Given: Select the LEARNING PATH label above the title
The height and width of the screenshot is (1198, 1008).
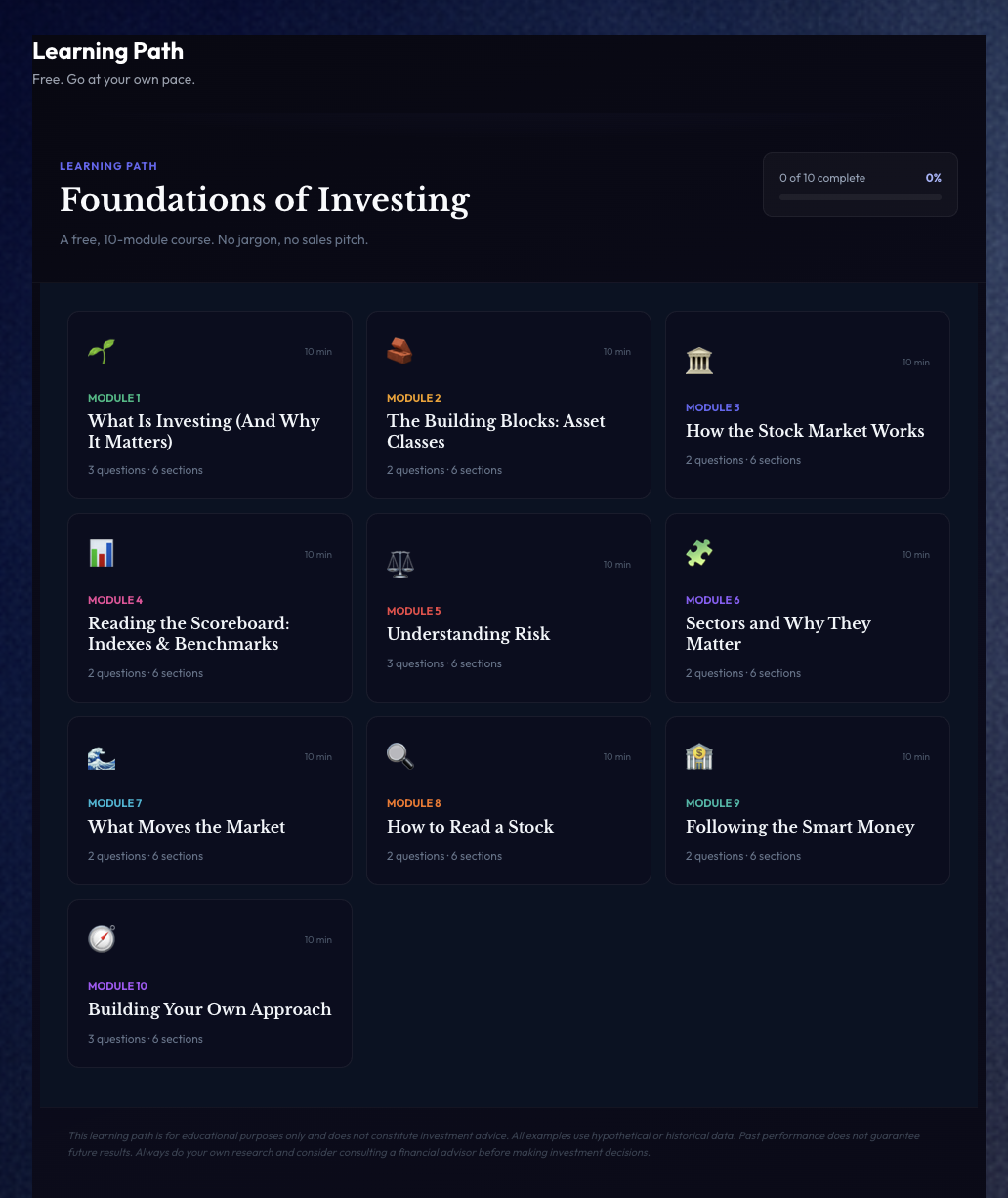Looking at the screenshot, I should click(108, 166).
